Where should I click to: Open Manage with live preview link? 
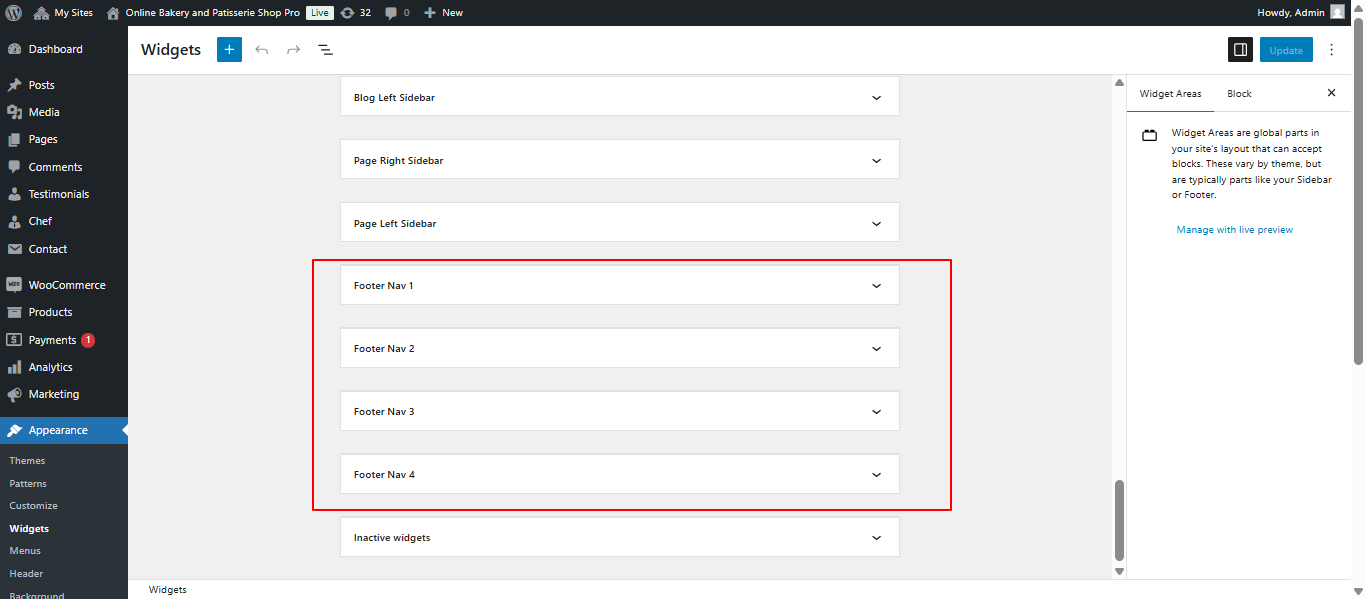1235,229
